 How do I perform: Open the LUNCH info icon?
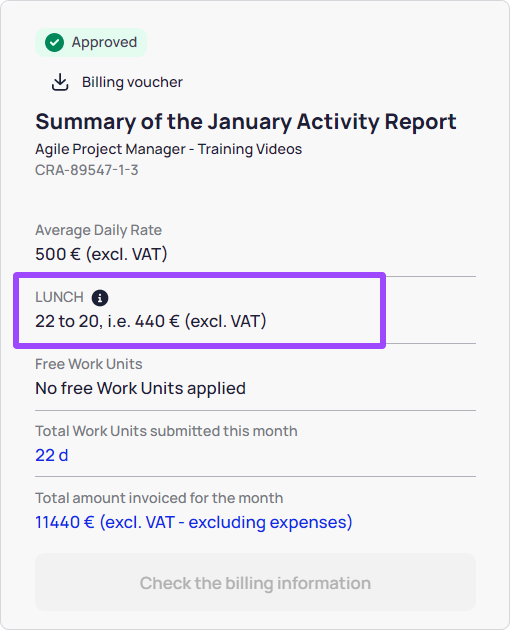(x=100, y=298)
